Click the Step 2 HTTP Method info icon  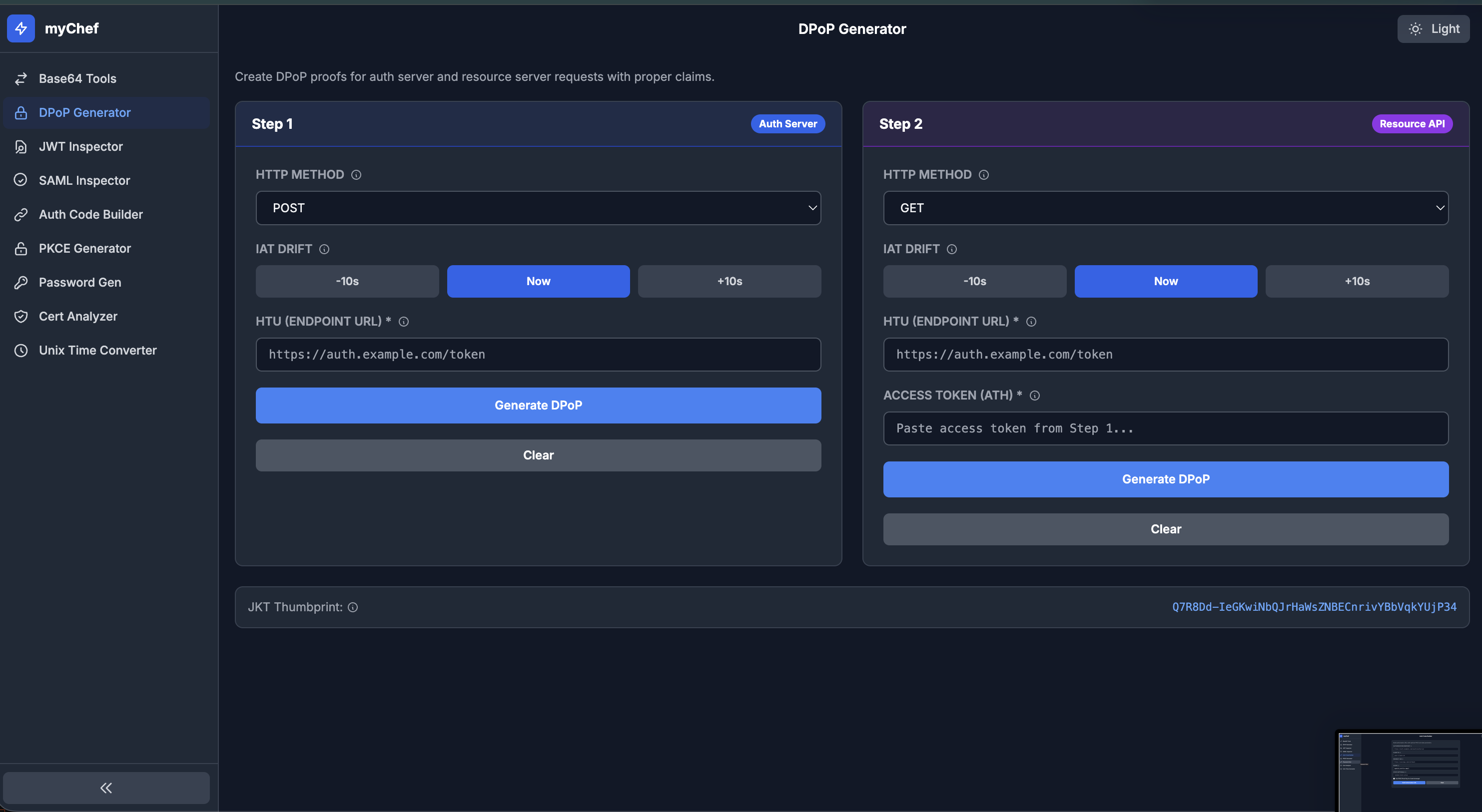click(984, 175)
